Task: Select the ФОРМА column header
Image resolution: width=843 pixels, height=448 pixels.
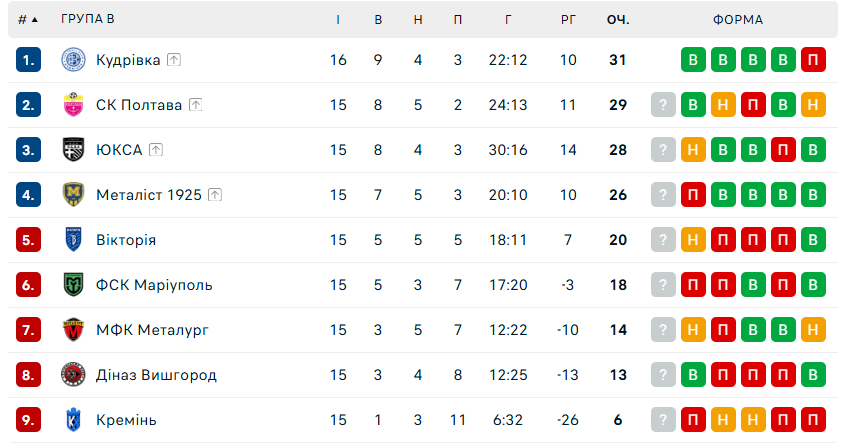Action: click(738, 19)
